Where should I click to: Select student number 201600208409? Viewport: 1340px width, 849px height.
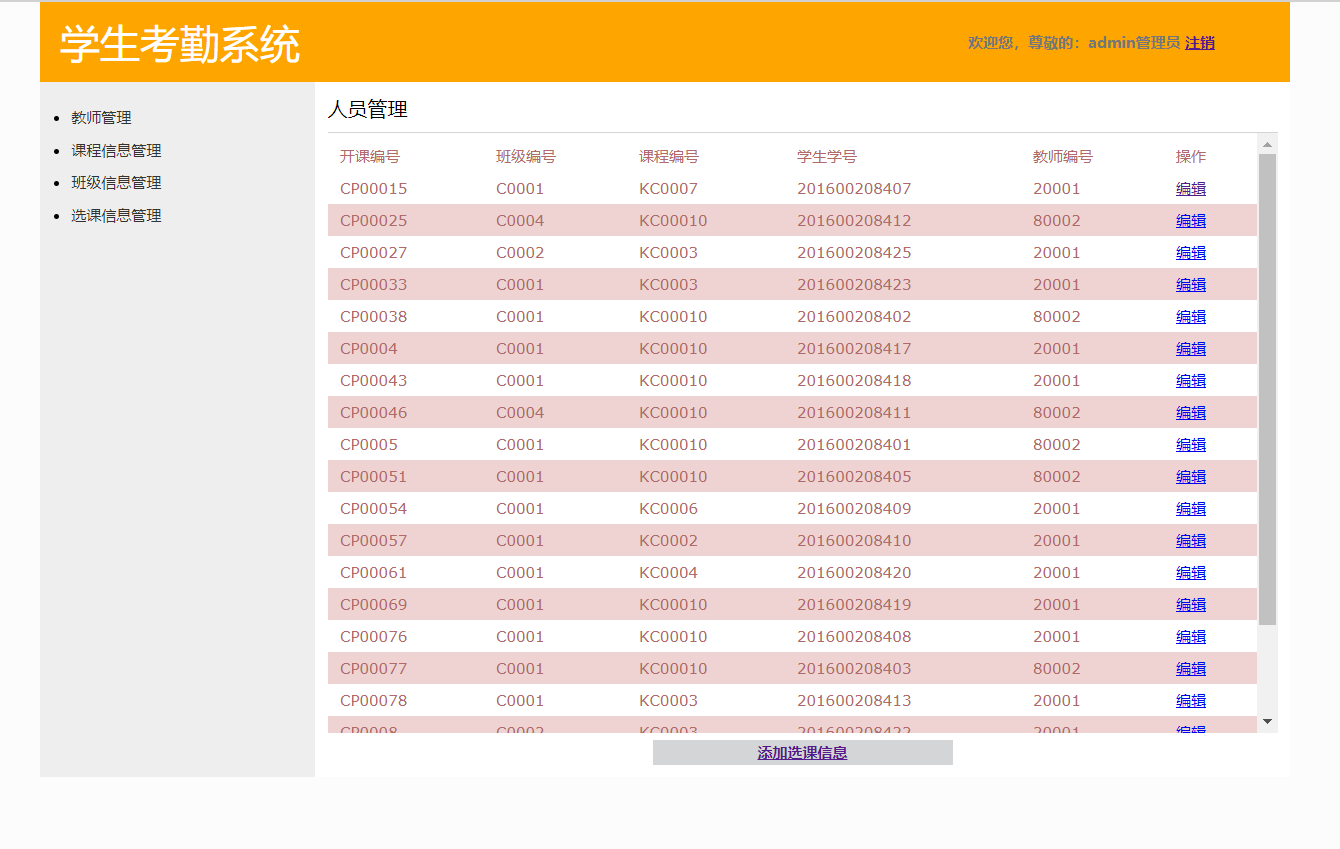point(854,509)
